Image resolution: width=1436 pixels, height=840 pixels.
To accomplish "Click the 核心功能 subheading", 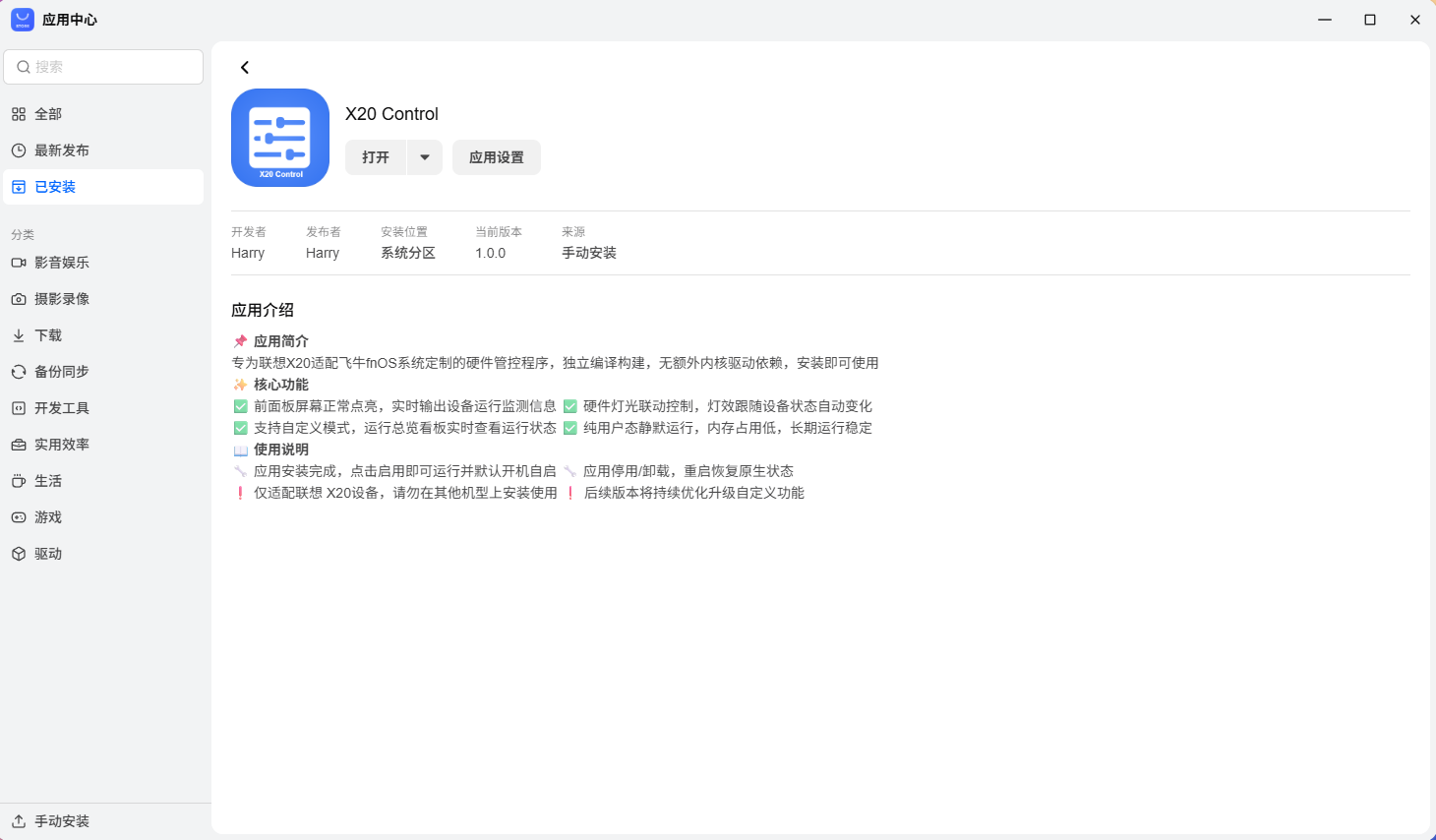I will tap(281, 385).
